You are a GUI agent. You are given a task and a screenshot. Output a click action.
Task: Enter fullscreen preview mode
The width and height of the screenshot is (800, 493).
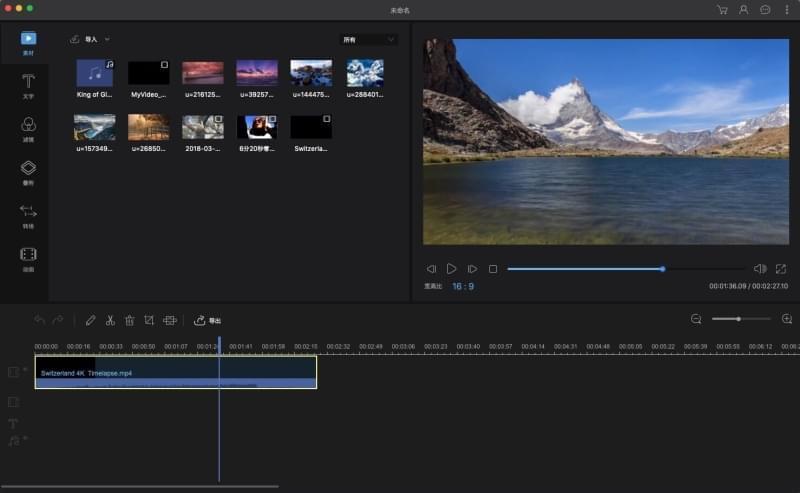[x=780, y=269]
